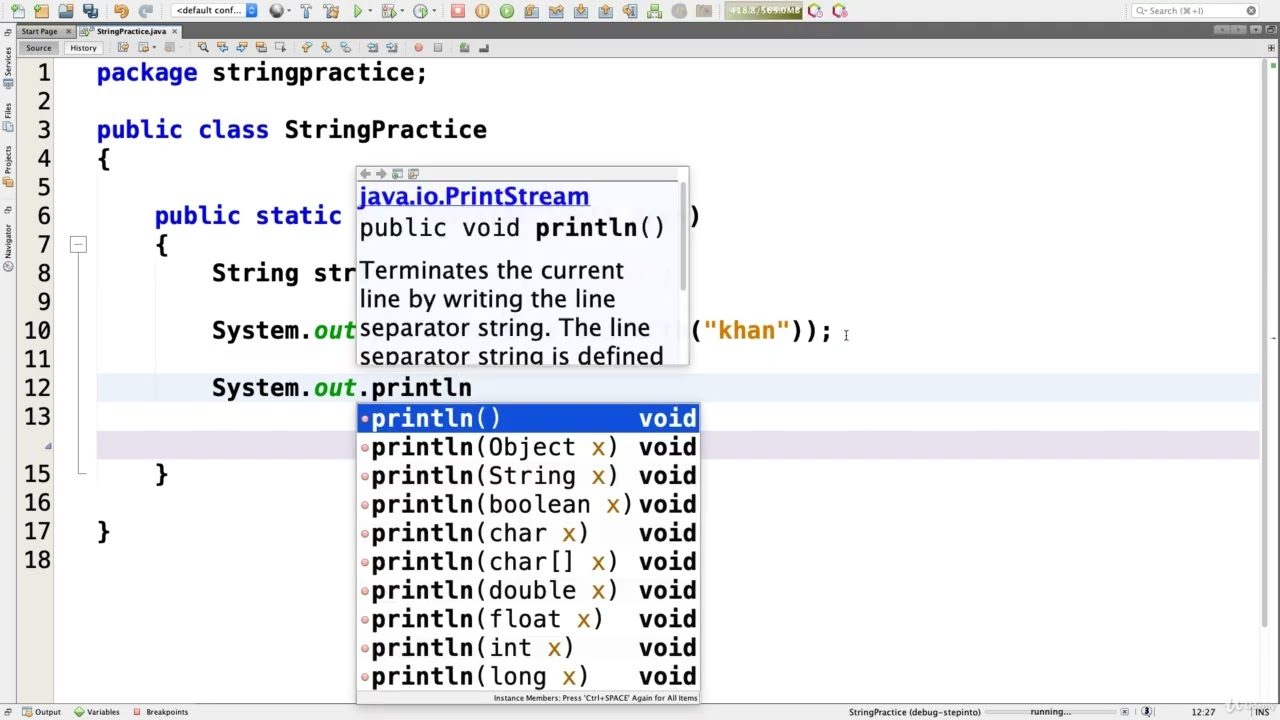Click the Step Into debug icon
Image resolution: width=1280 pixels, height=720 pixels.
click(x=580, y=11)
